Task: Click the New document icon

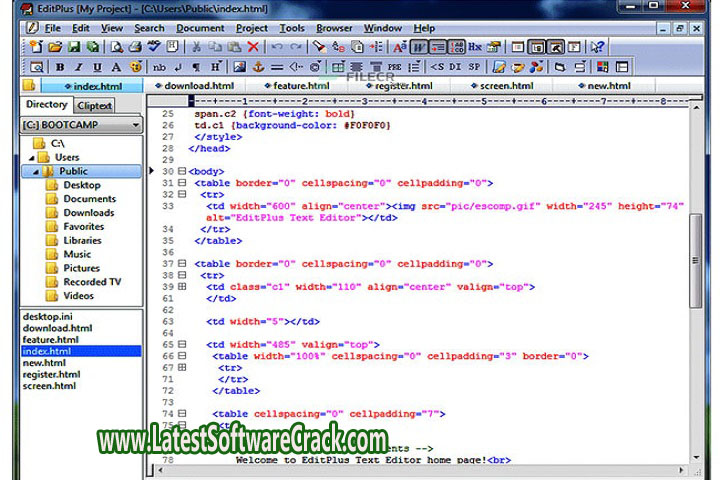Action: (x=36, y=47)
